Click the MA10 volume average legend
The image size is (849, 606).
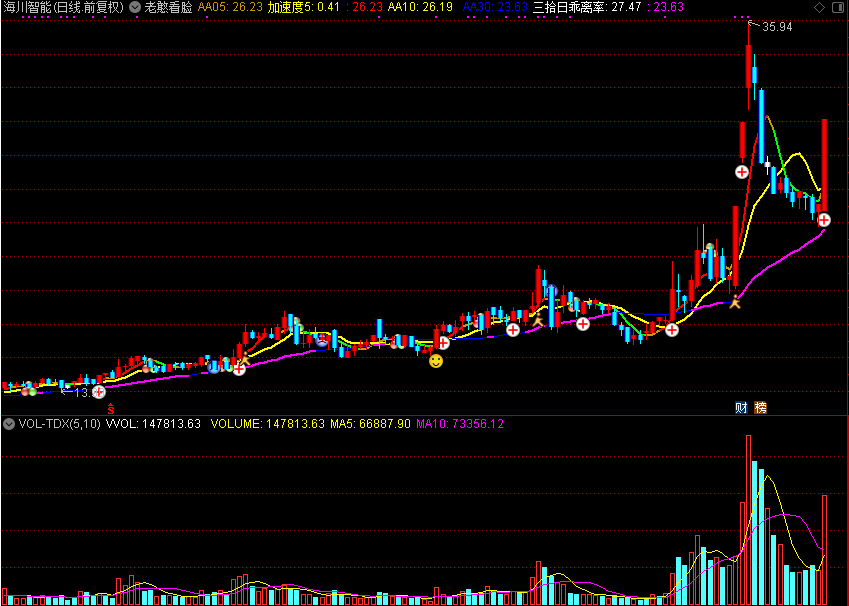[460, 424]
